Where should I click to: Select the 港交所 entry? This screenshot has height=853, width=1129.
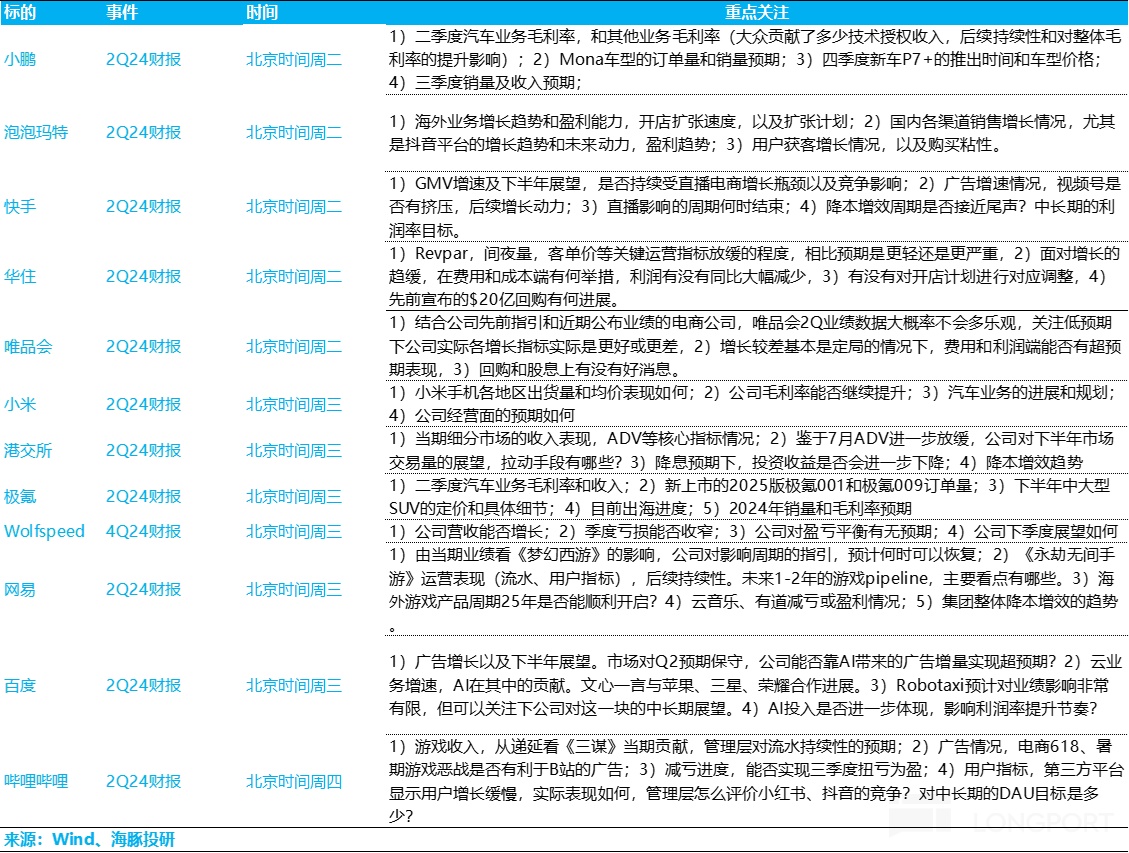[28, 450]
